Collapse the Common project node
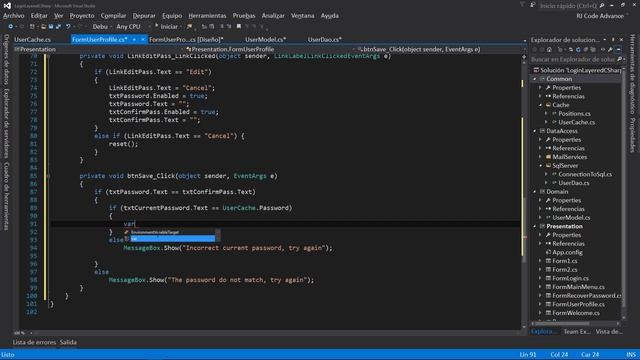 [x=535, y=79]
